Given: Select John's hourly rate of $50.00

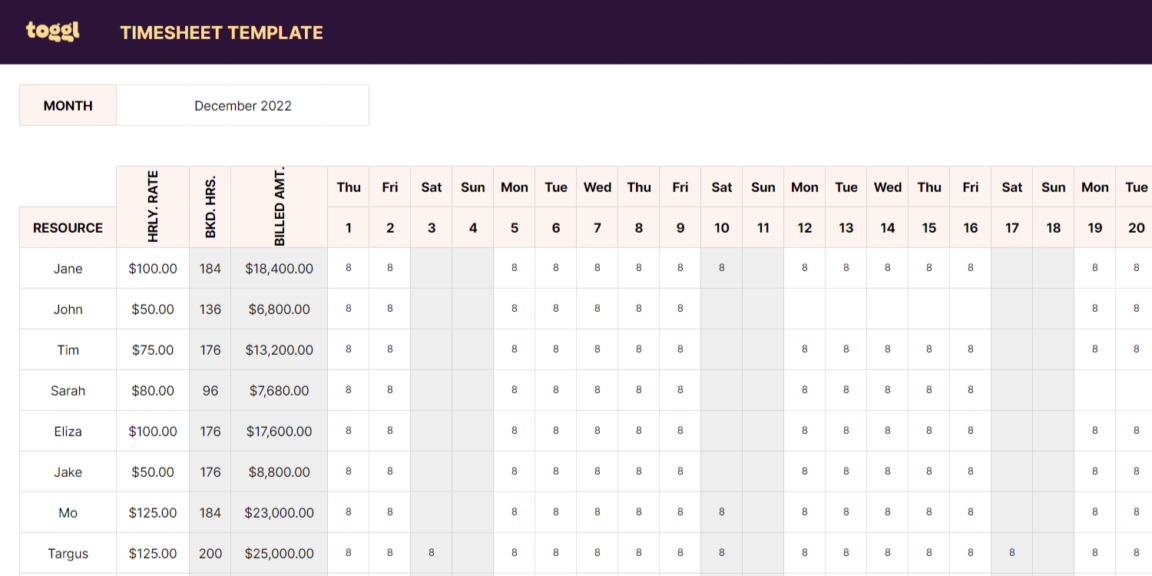Looking at the screenshot, I should click(x=152, y=309).
